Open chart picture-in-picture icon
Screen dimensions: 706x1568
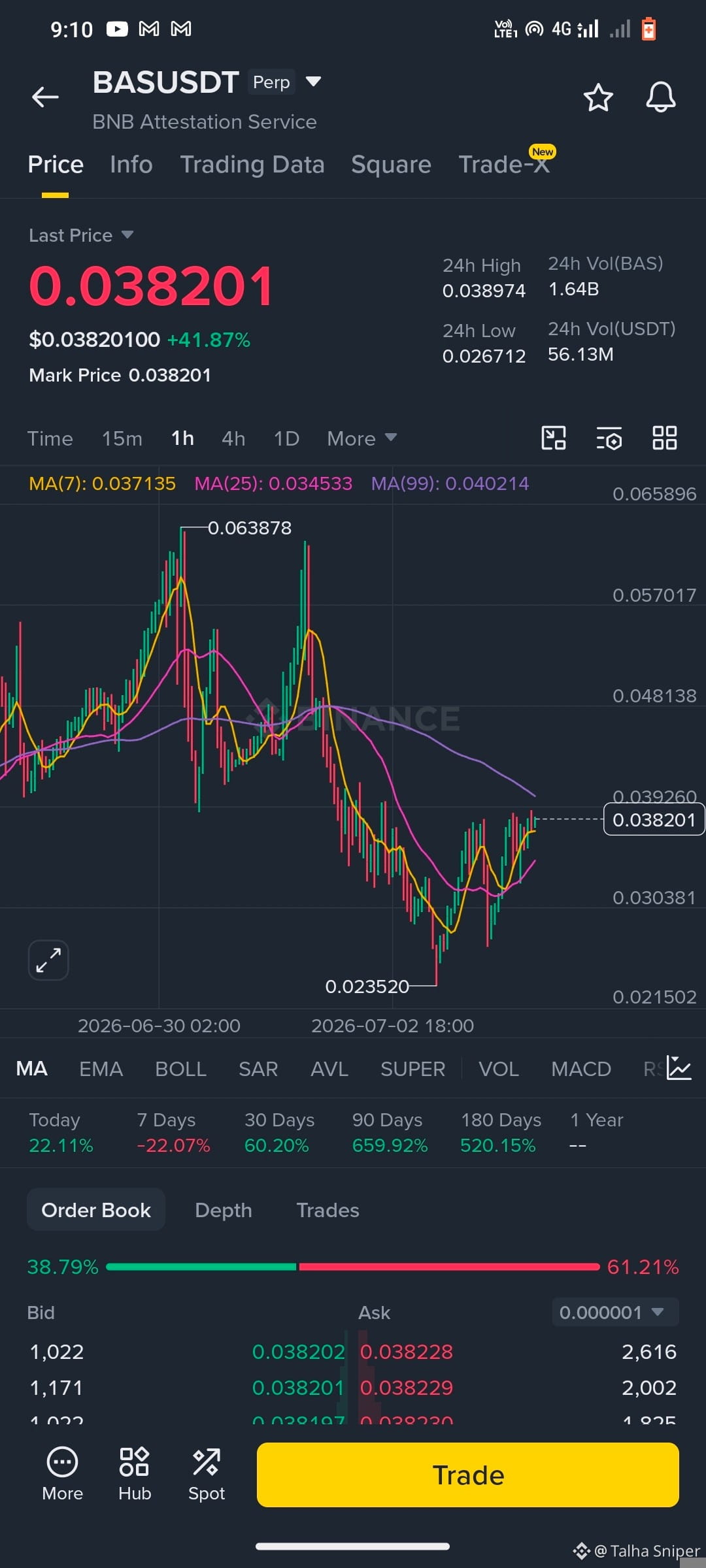pos(554,438)
